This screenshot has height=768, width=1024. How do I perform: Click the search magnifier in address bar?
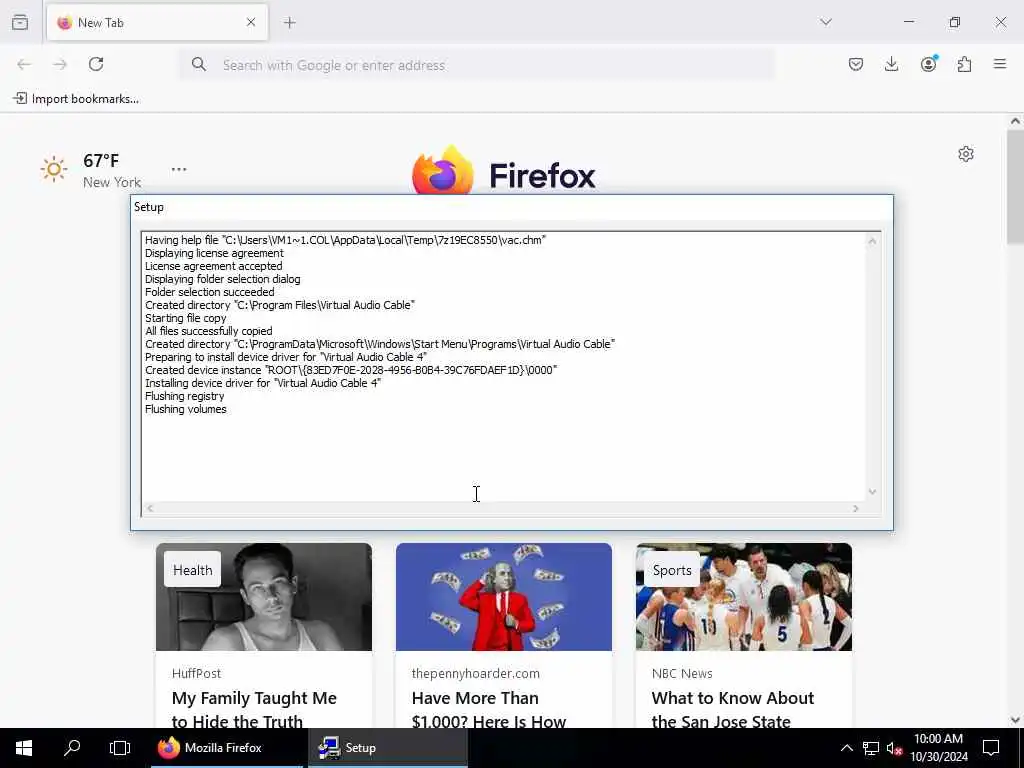pos(199,64)
